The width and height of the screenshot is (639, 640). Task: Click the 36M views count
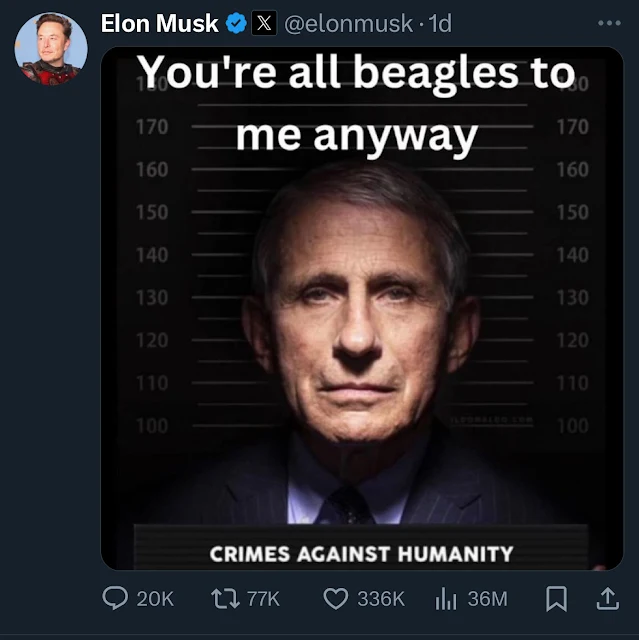[487, 599]
